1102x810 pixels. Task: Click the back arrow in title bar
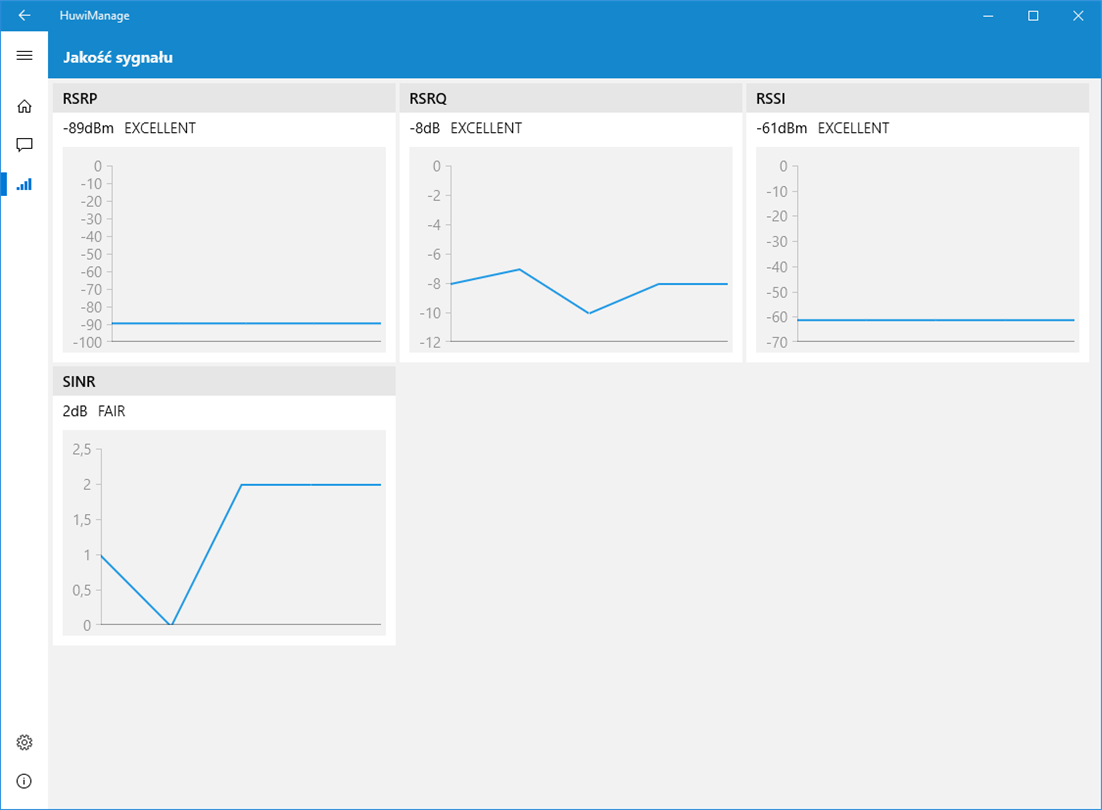point(25,15)
